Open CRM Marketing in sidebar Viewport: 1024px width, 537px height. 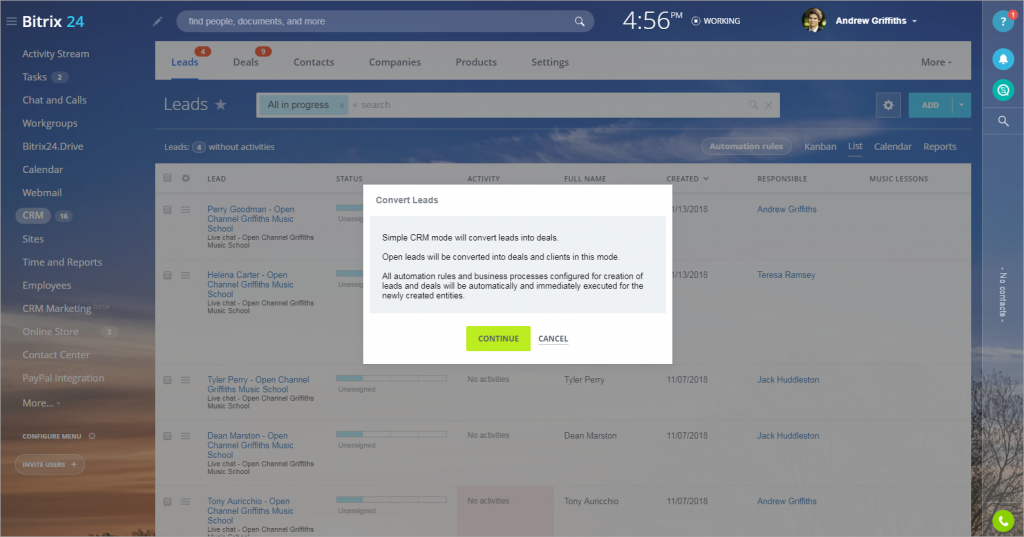coord(56,308)
